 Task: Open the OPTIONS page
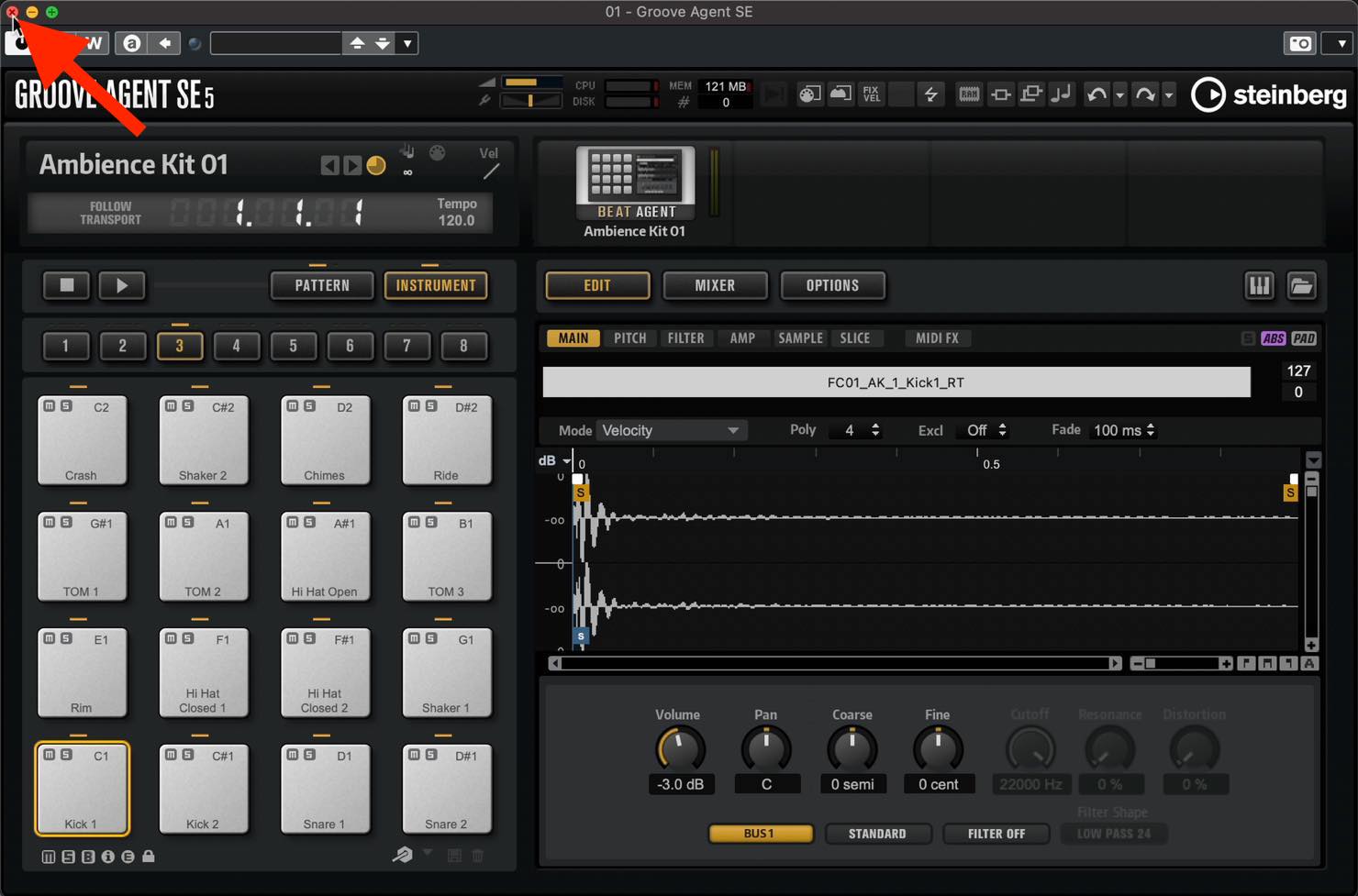832,285
